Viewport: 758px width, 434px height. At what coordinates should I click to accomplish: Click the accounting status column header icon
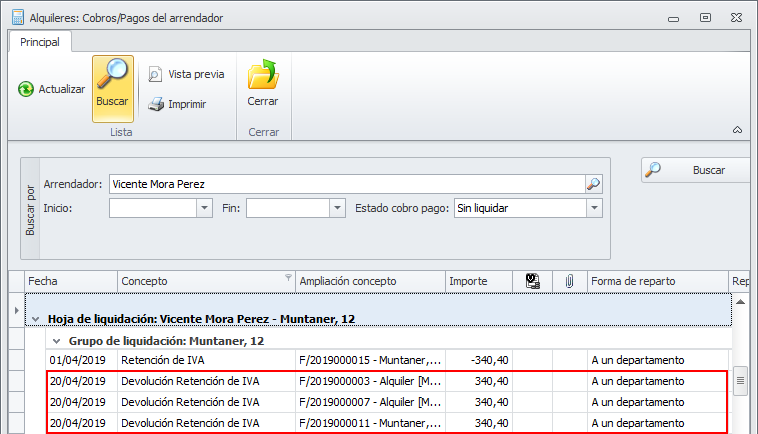532,281
